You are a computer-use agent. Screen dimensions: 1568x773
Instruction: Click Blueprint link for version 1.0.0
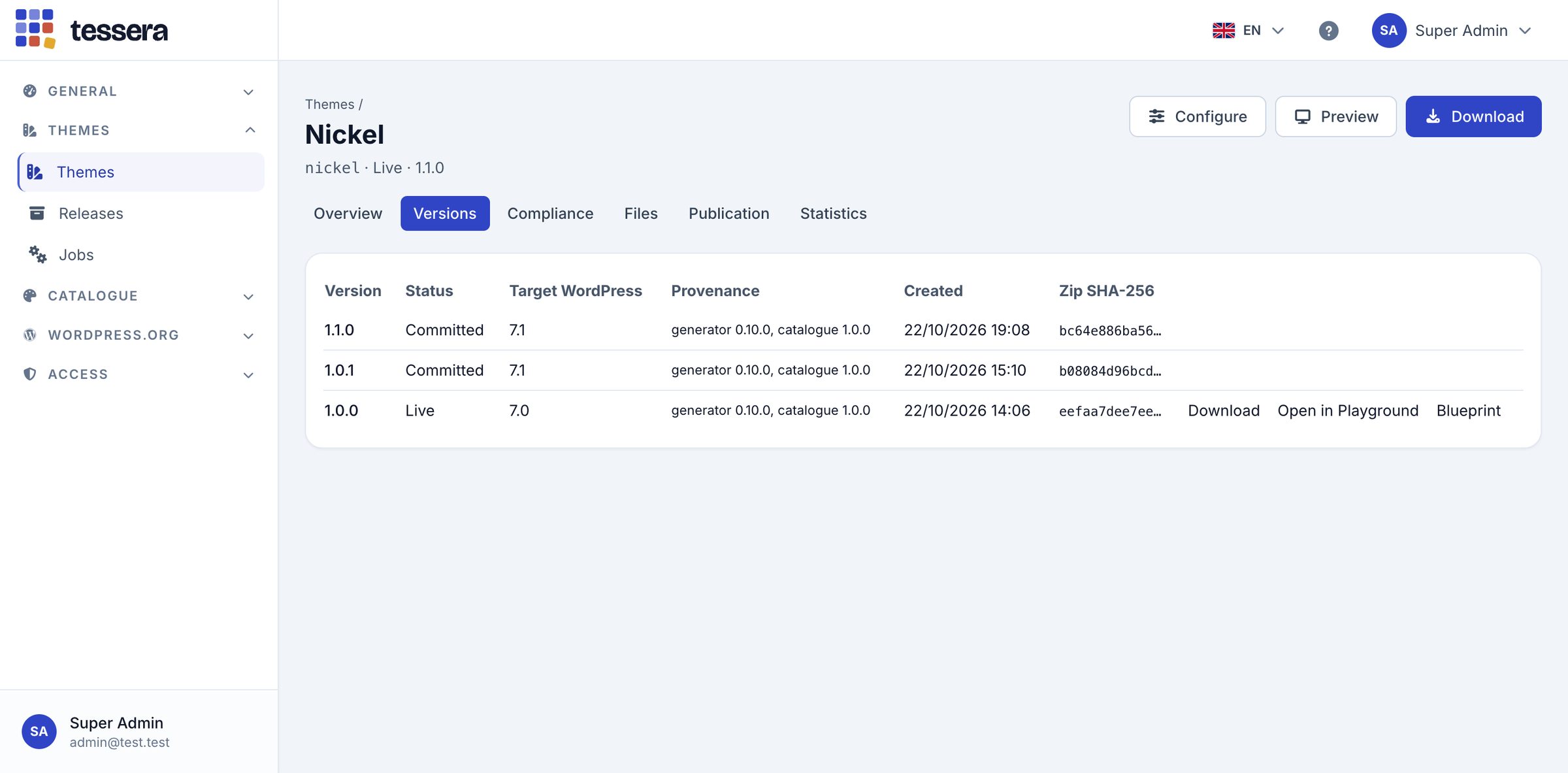point(1468,410)
